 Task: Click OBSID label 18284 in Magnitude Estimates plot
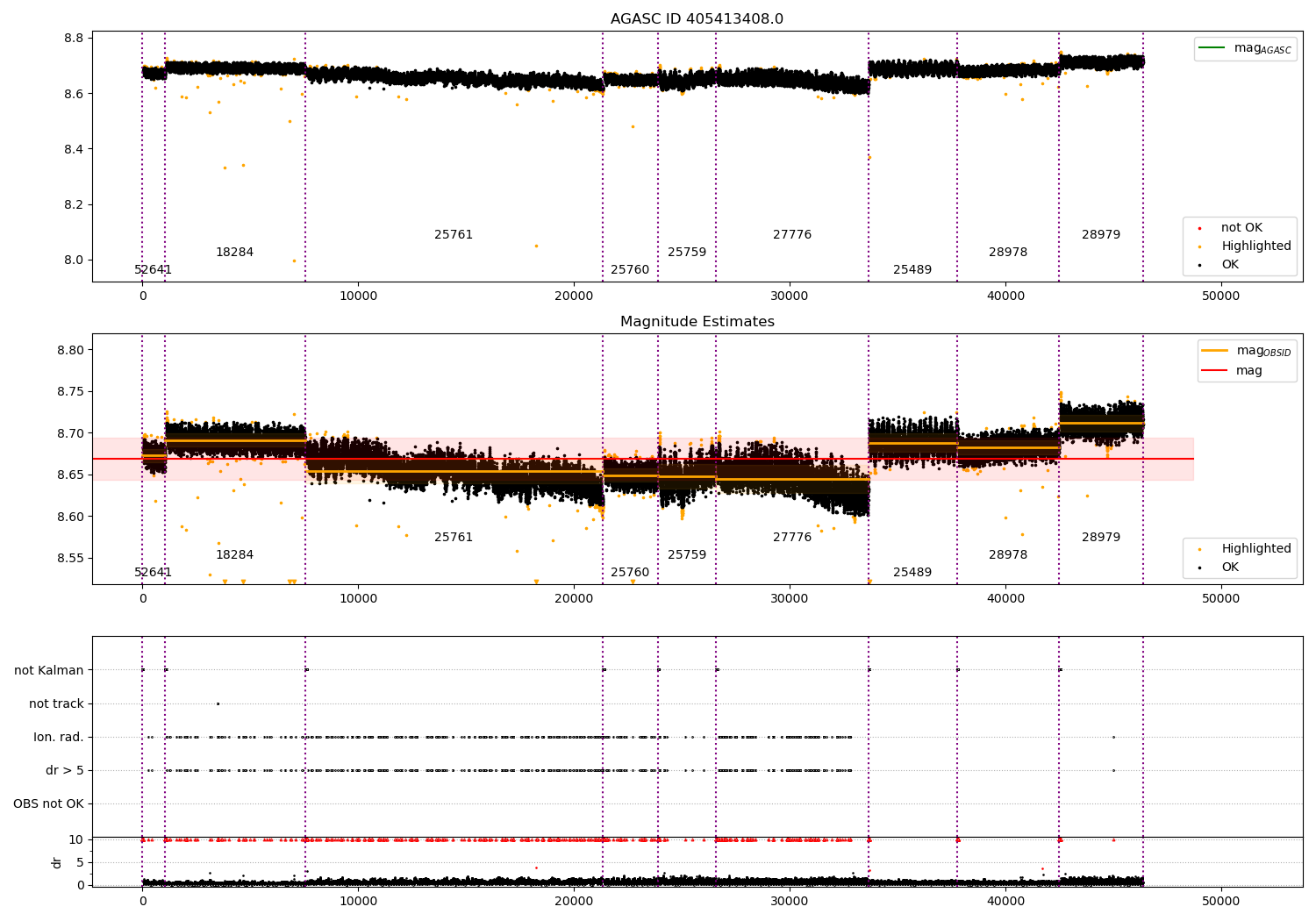click(235, 555)
